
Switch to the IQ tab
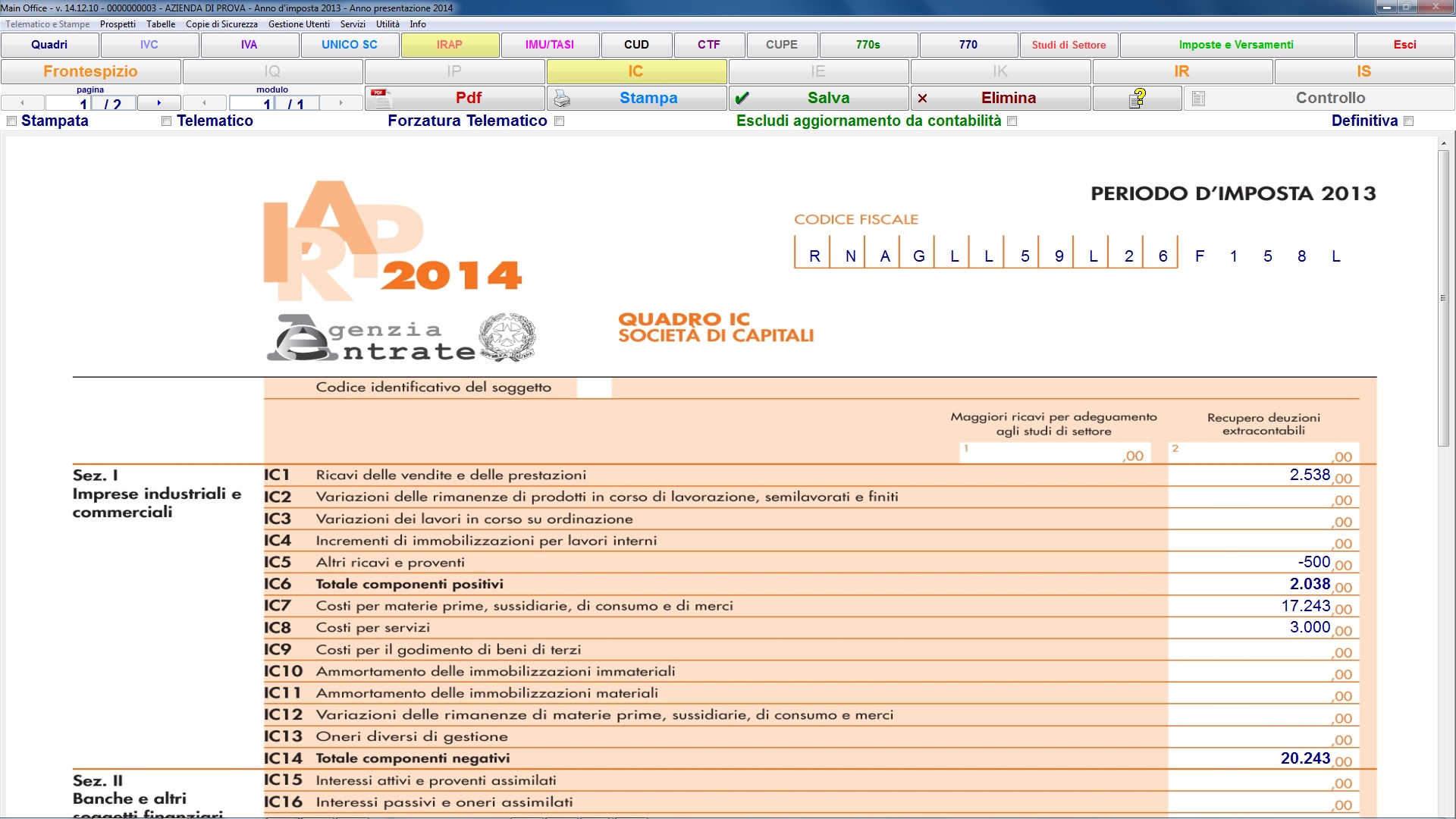pos(272,71)
